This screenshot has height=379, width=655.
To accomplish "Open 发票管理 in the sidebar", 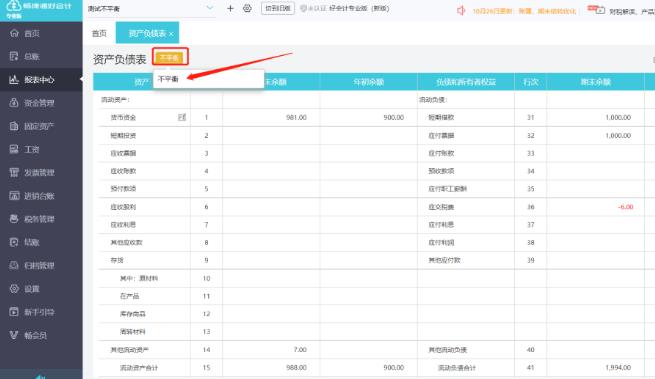I will (x=41, y=173).
